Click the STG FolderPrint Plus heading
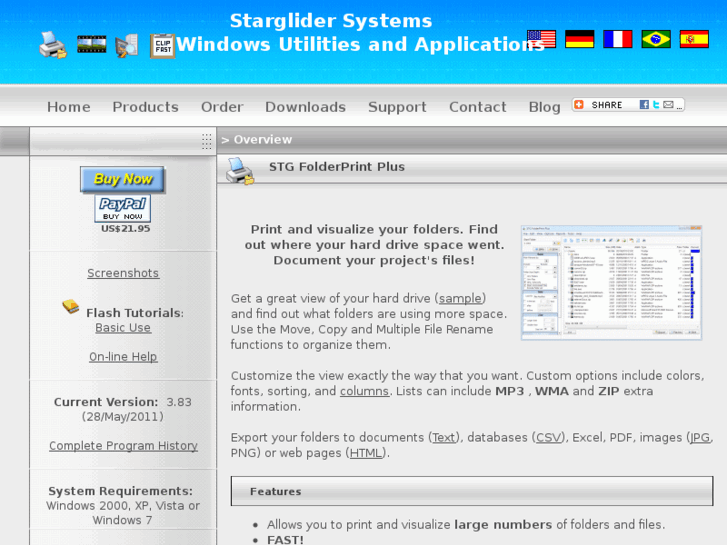Image resolution: width=727 pixels, height=545 pixels. tap(337, 167)
